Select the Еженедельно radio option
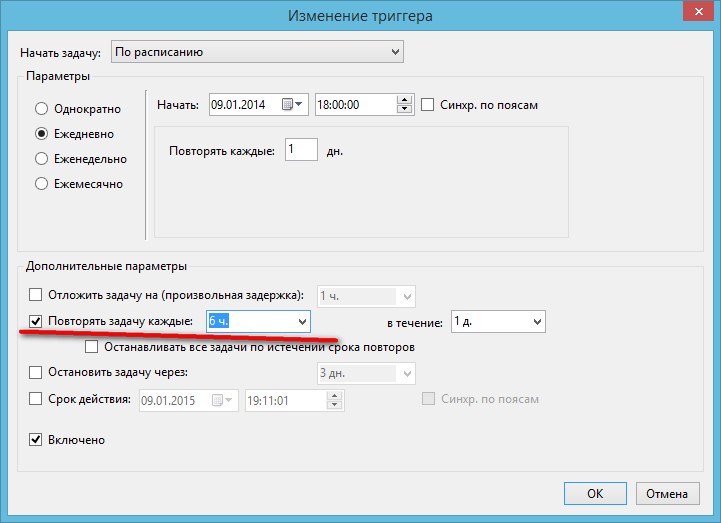Screen dimensions: 721x523 tap(42, 159)
